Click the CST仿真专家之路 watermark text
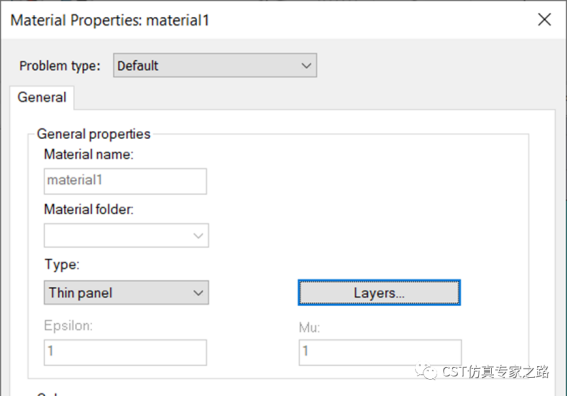The image size is (568, 397). pyautogui.click(x=495, y=372)
